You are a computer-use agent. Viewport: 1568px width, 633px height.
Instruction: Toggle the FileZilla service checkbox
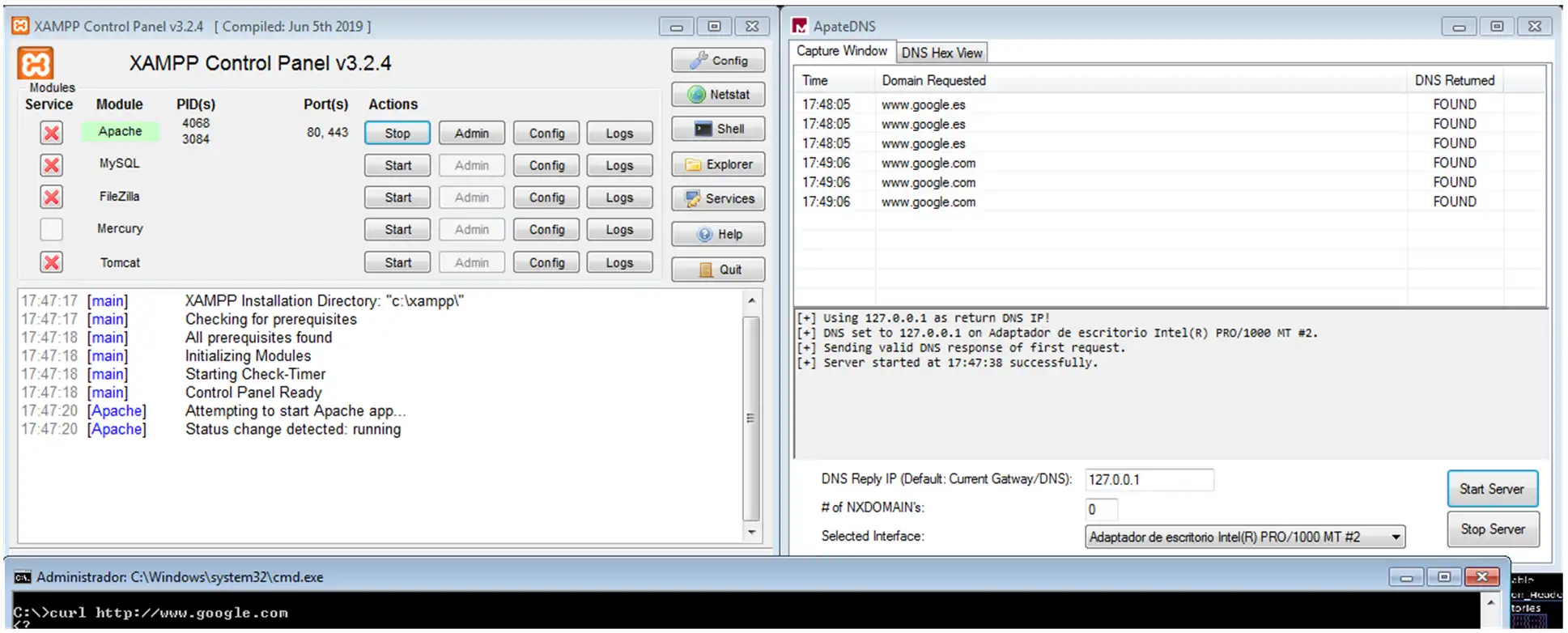point(52,198)
